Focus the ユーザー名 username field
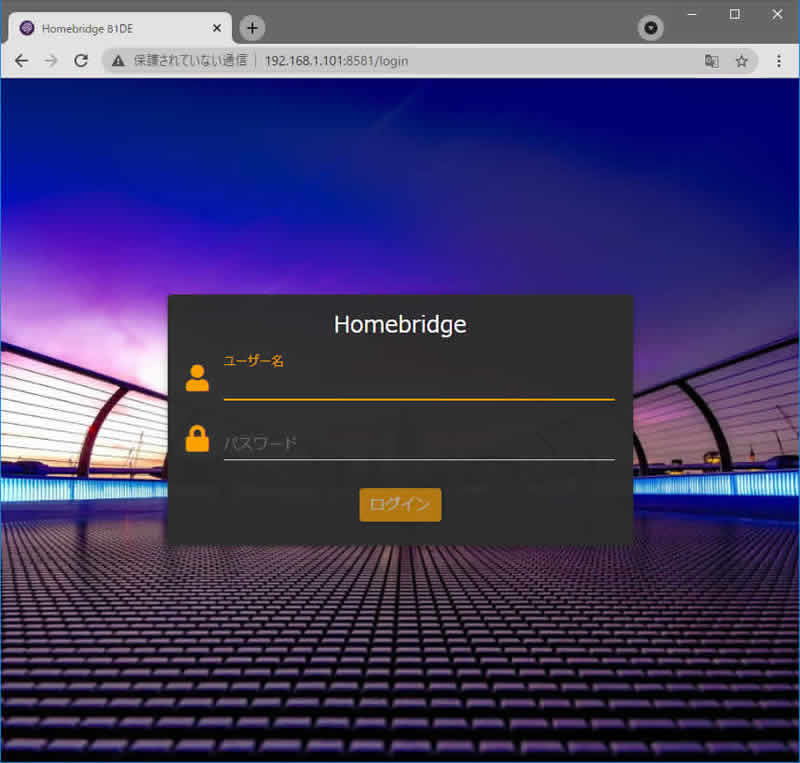This screenshot has height=763, width=800. [x=419, y=379]
